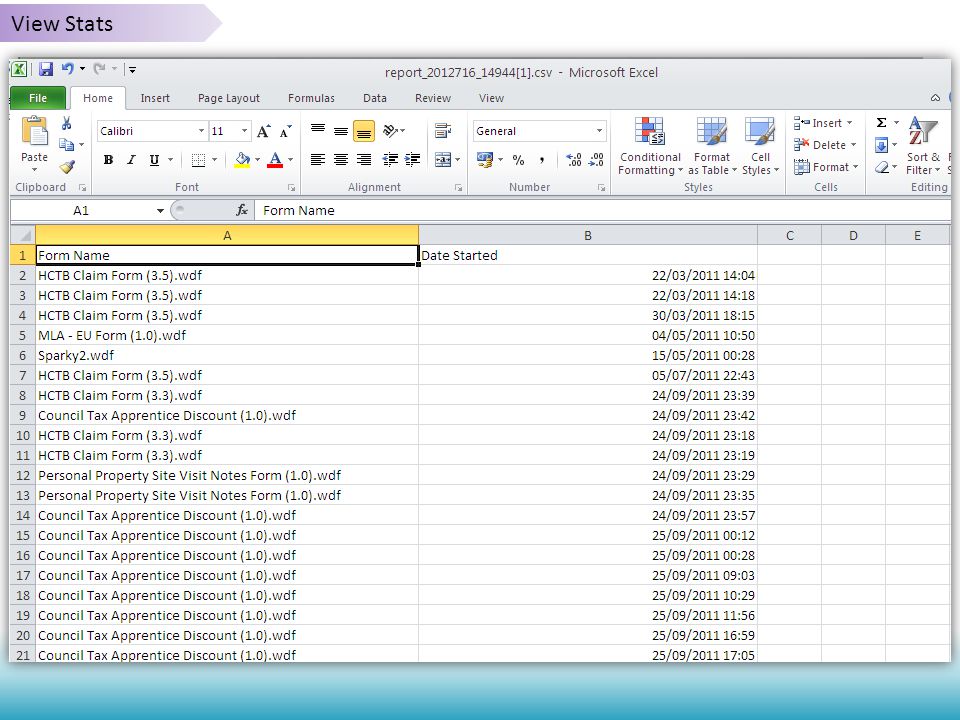Expand the Name Box dropdown arrow
Viewport: 960px width, 720px height.
click(160, 211)
